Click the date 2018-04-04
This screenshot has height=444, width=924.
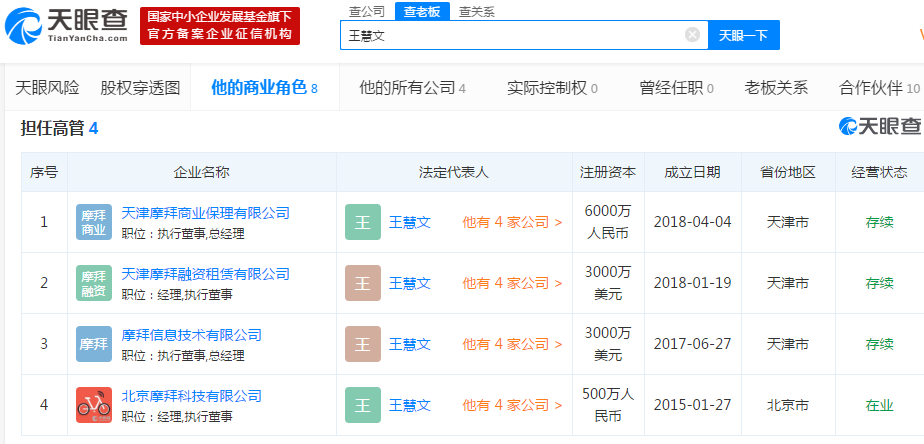(692, 222)
